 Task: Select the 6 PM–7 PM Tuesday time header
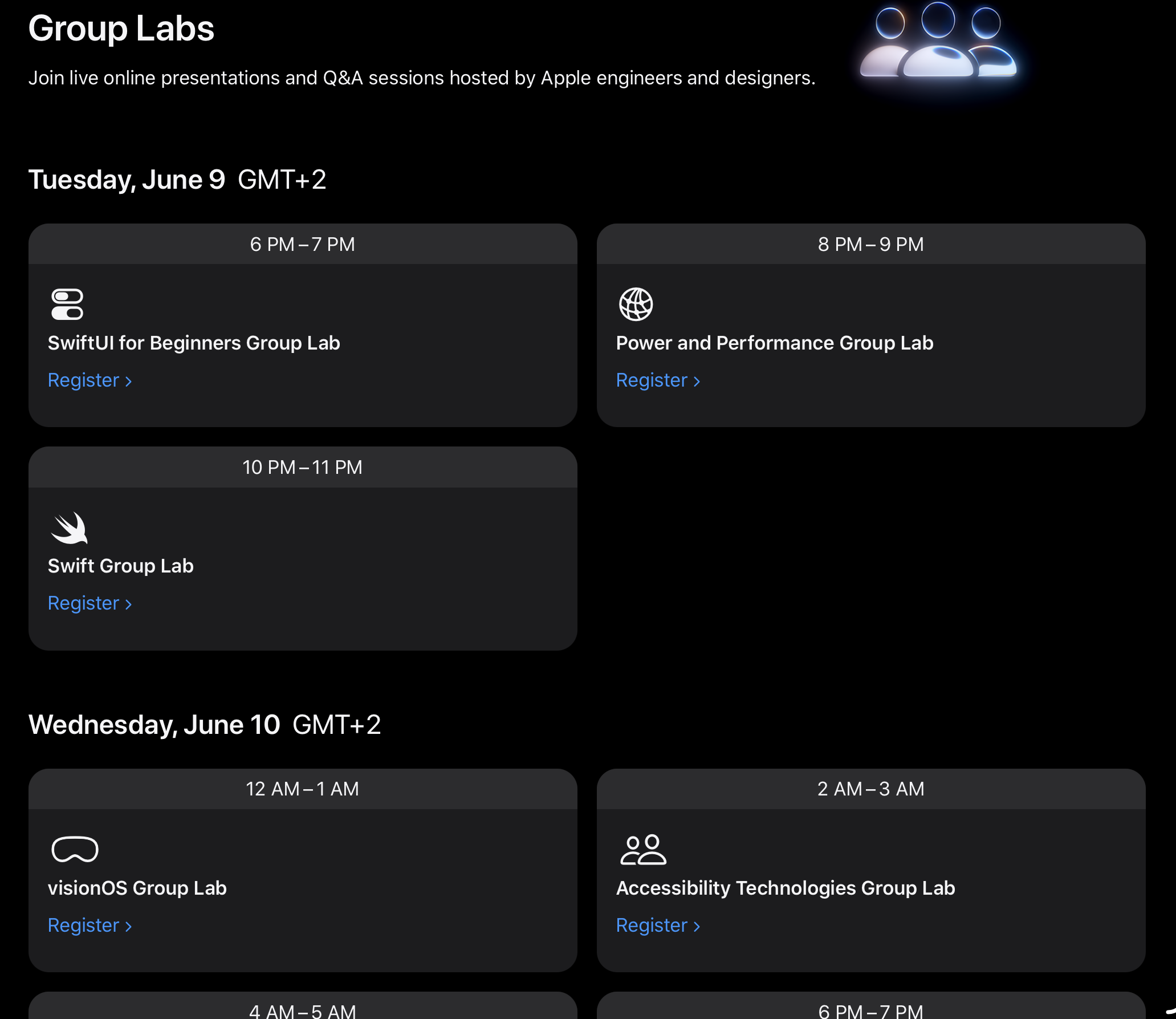pyautogui.click(x=303, y=244)
